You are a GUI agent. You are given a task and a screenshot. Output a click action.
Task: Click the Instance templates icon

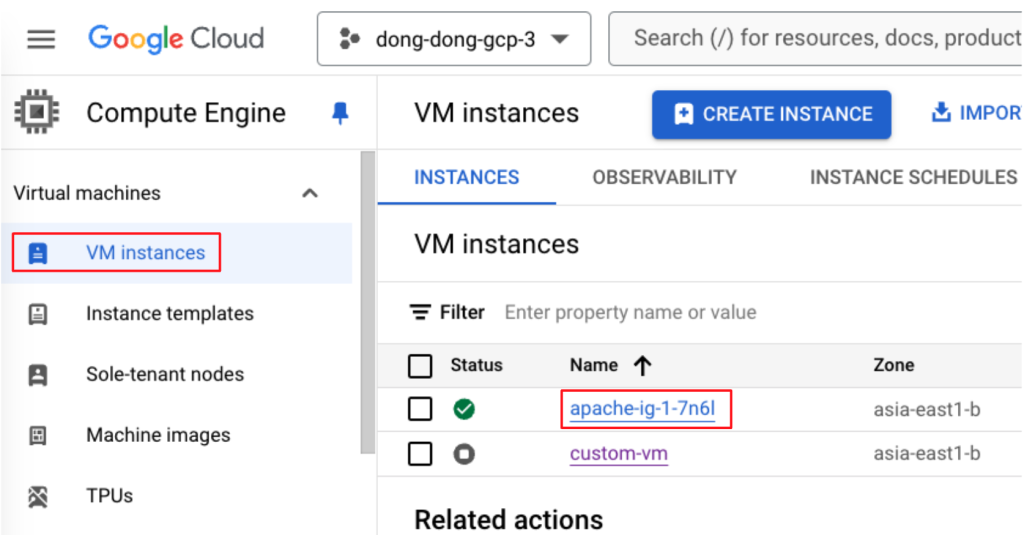[38, 314]
